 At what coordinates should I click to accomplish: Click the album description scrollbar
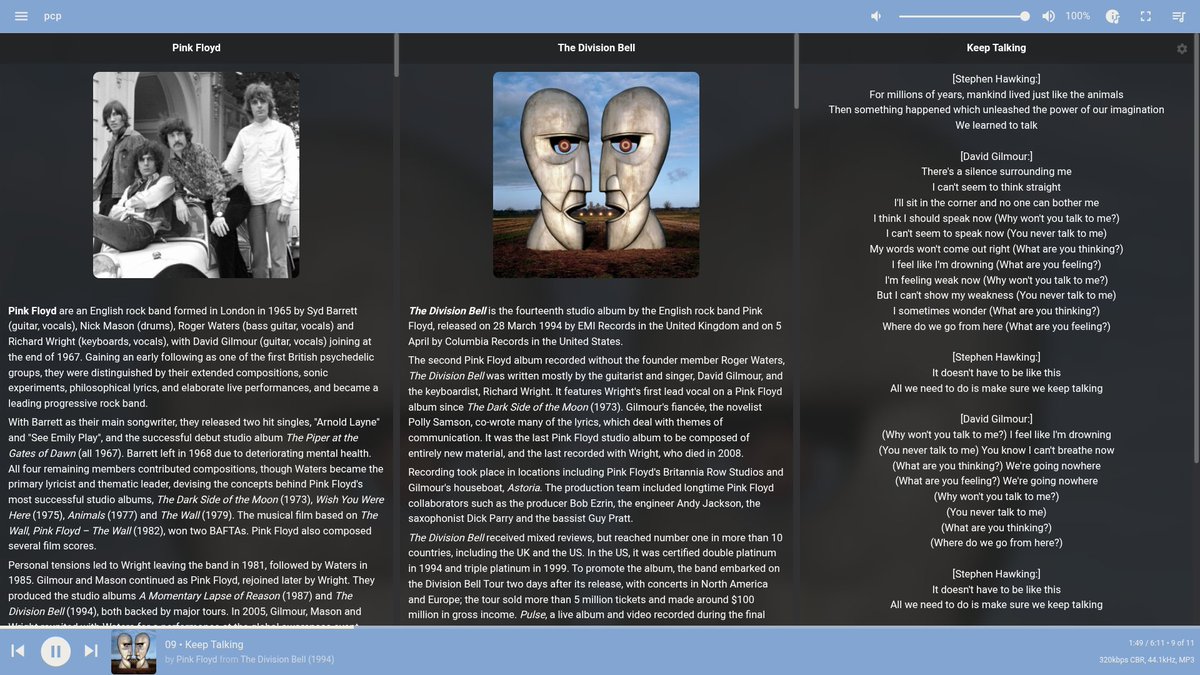796,71
